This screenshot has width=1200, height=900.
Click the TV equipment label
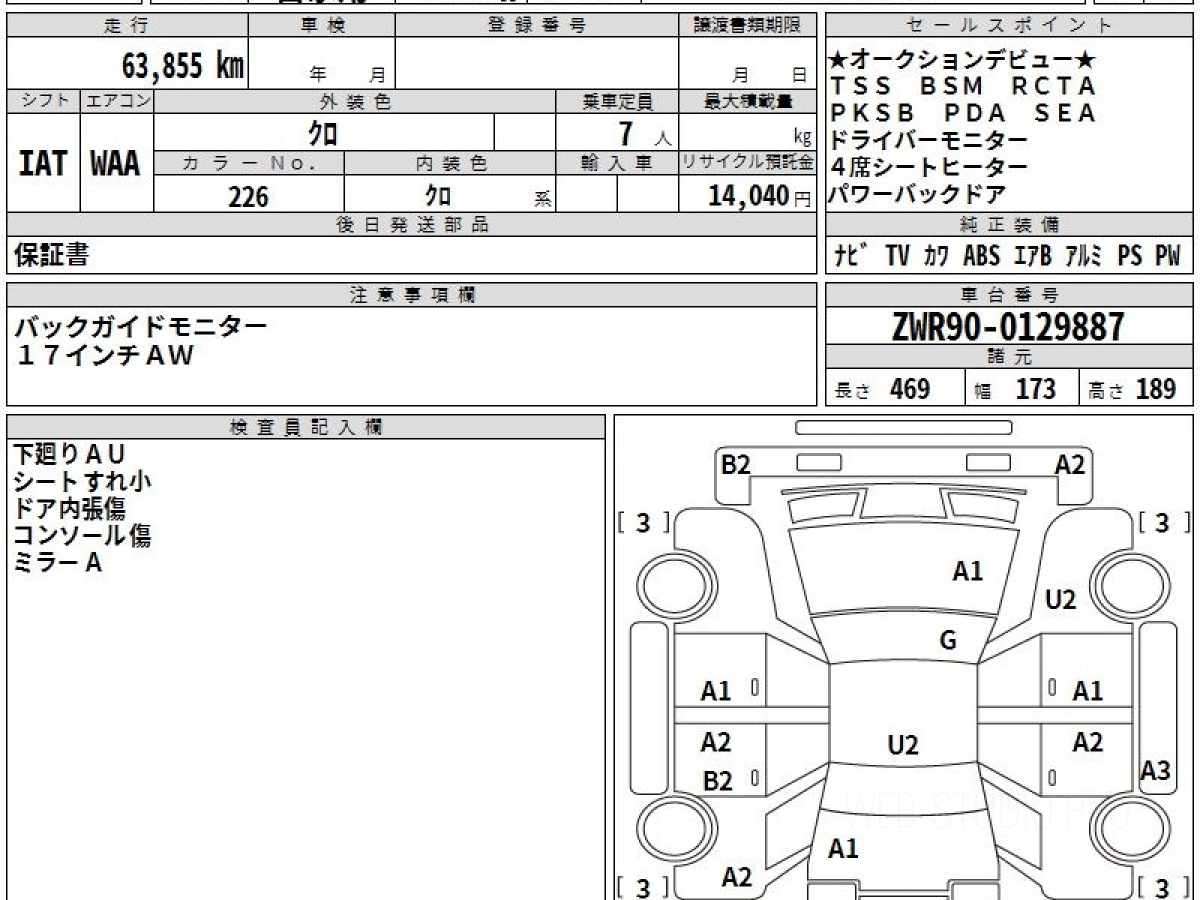[898, 256]
